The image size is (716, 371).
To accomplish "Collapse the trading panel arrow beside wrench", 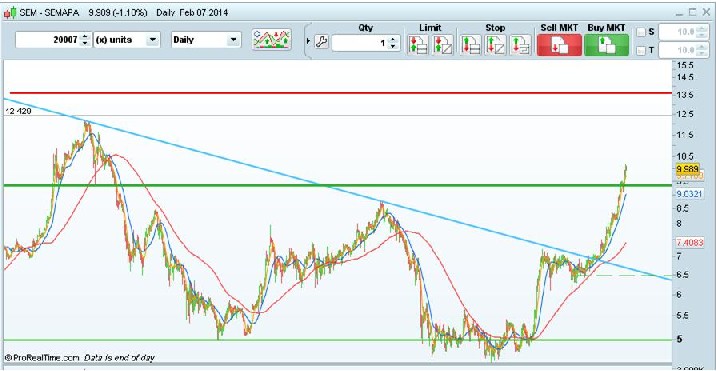I will click(x=308, y=42).
